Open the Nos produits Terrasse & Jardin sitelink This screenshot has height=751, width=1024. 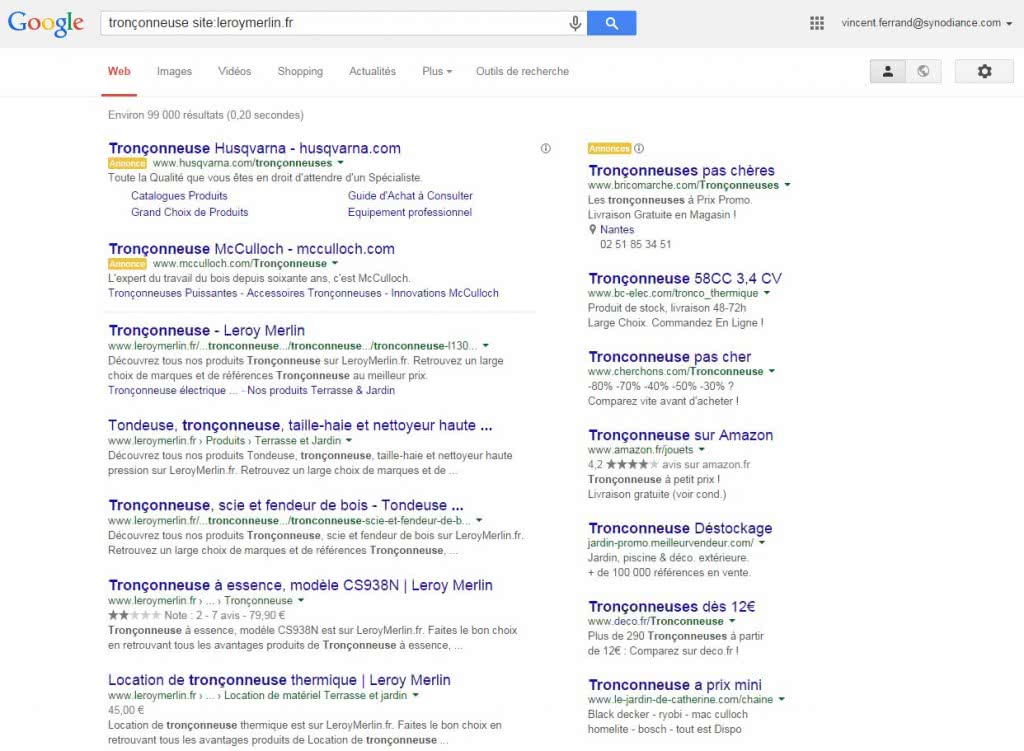[321, 391]
